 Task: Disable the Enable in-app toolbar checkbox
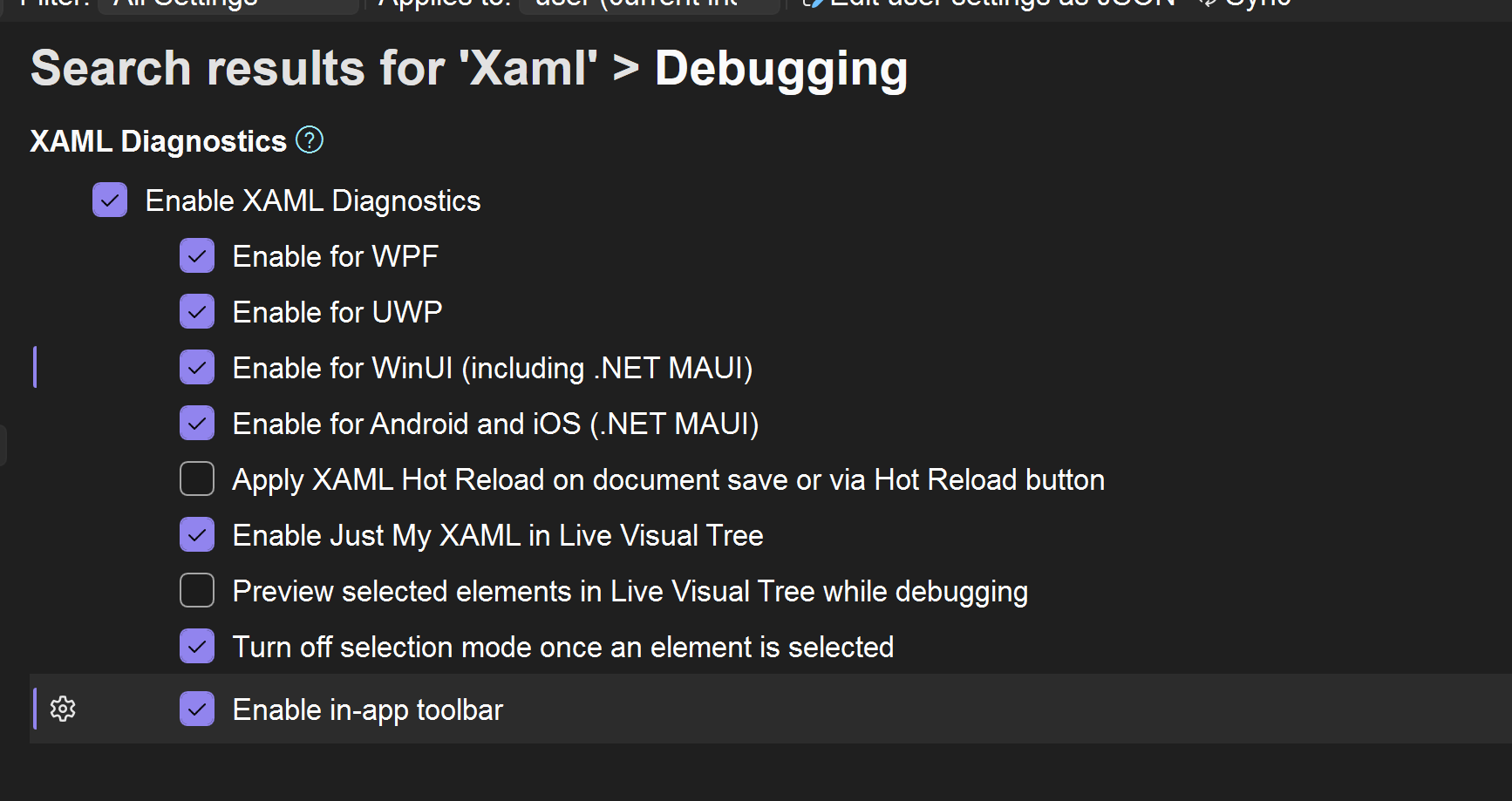197,709
